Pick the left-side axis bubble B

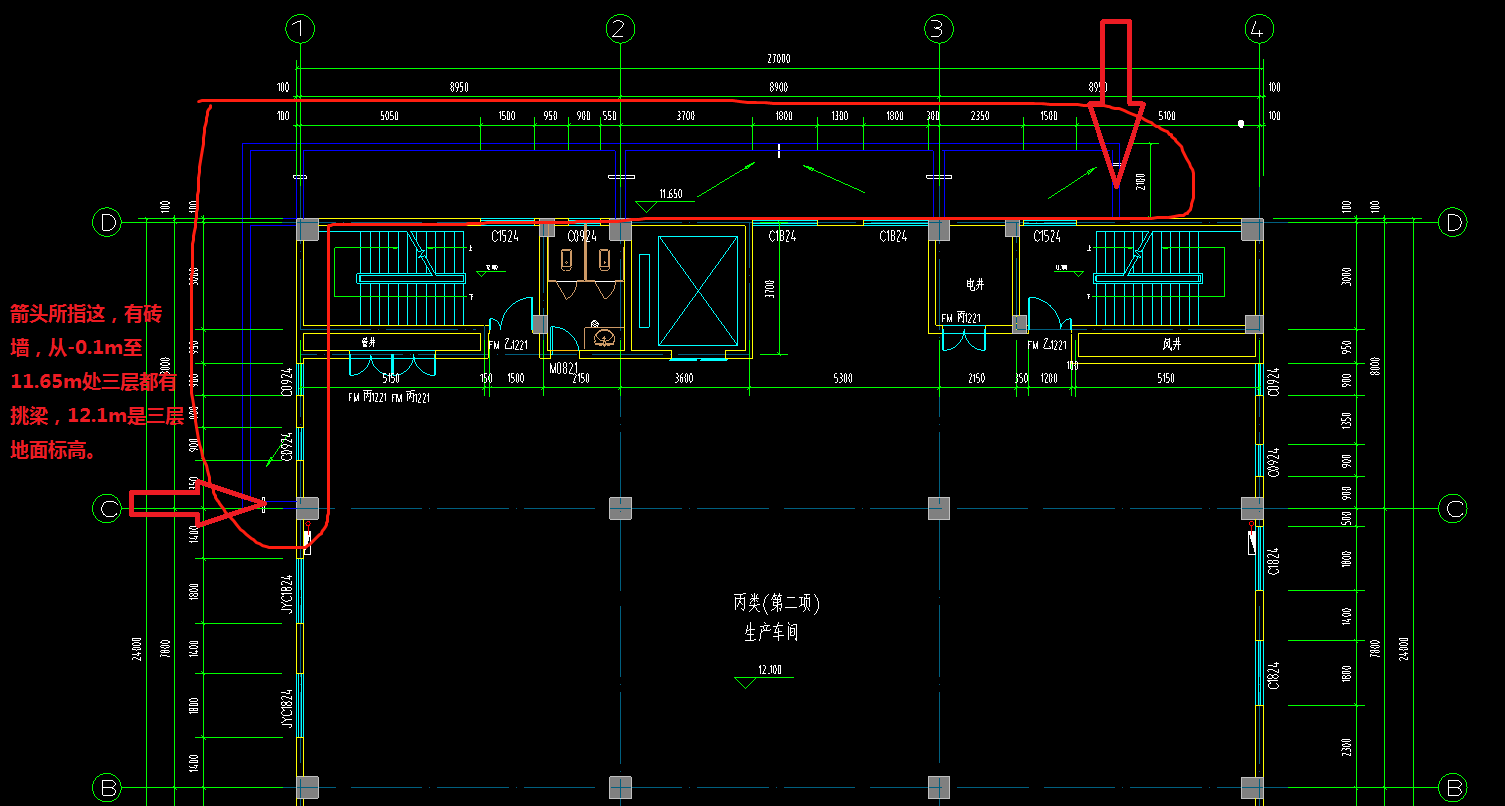[x=107, y=786]
